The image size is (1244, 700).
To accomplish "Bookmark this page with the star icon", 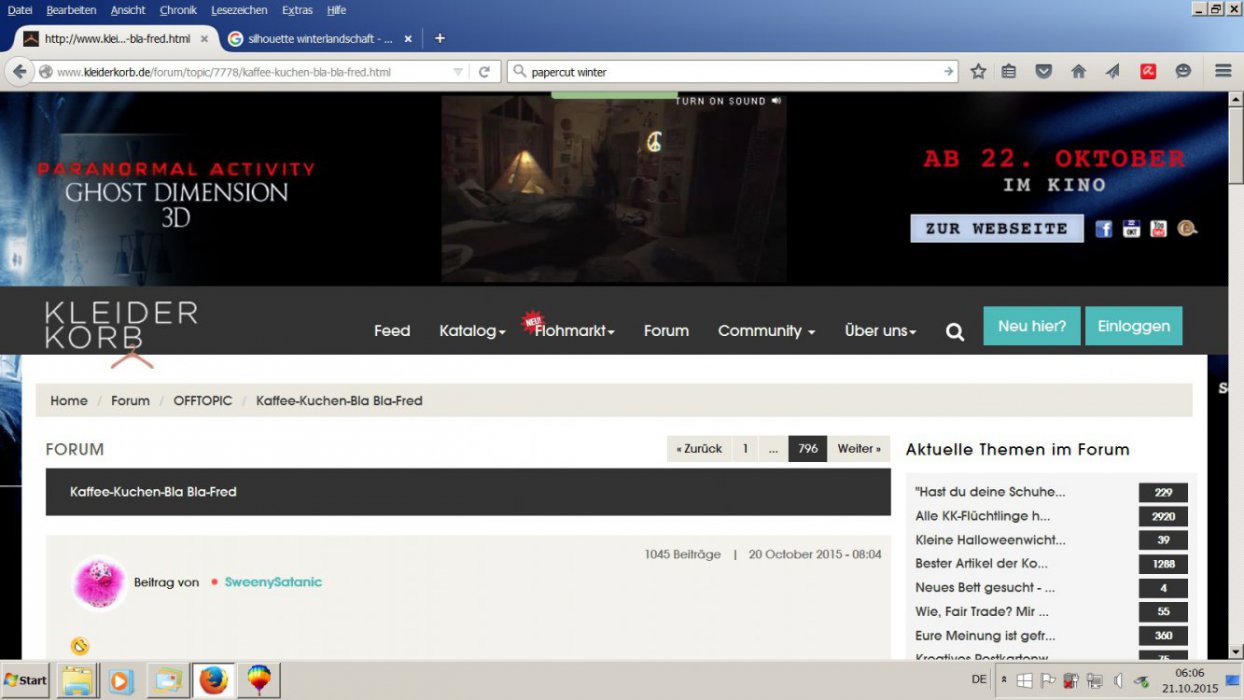I will [978, 71].
